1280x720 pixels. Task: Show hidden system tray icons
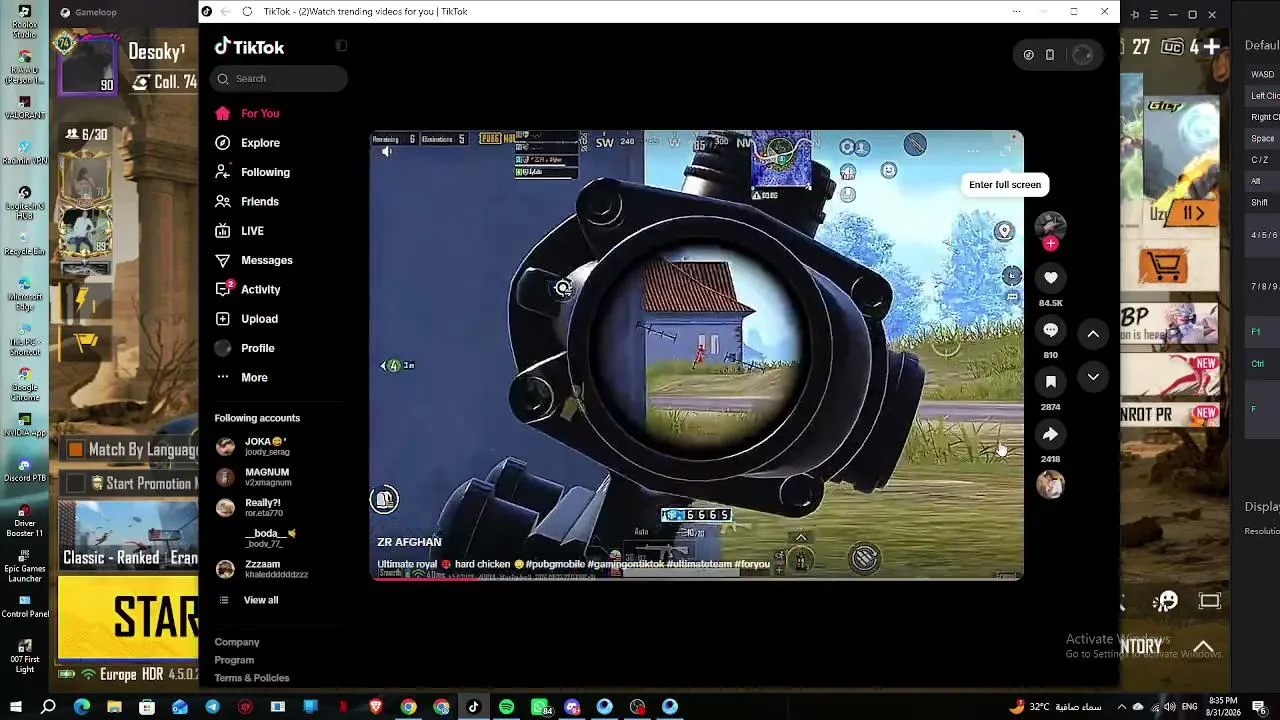(x=1121, y=707)
